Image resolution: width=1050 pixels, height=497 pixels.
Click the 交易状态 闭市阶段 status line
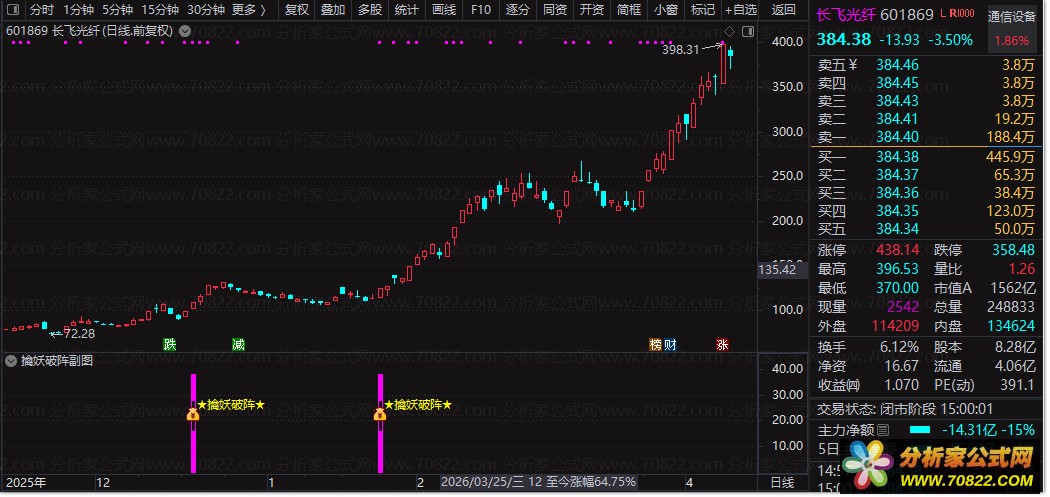click(x=905, y=409)
